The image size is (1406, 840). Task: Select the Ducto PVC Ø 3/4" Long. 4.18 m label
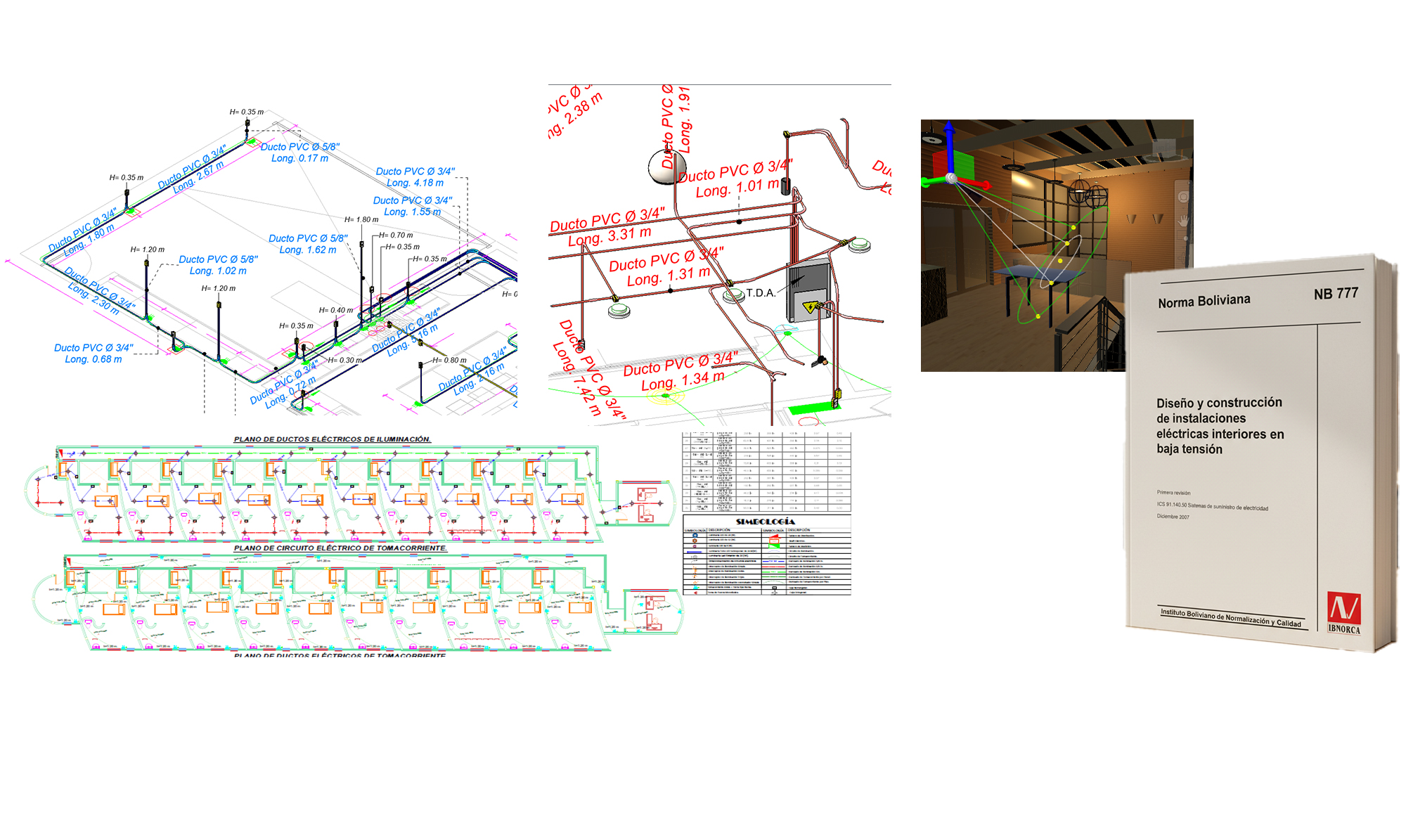pos(415,177)
